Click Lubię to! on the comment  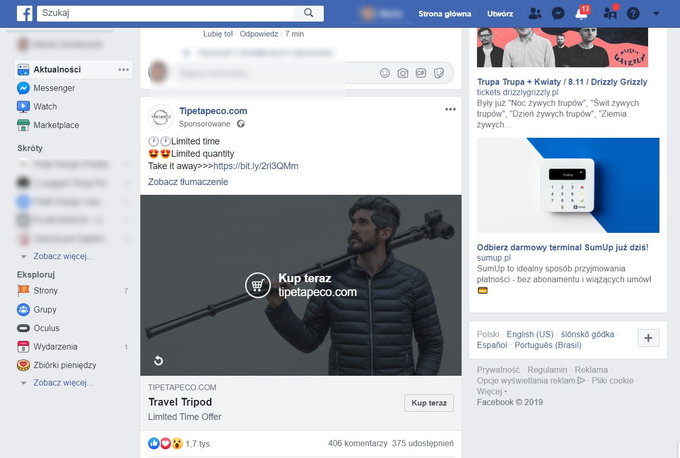pos(218,34)
